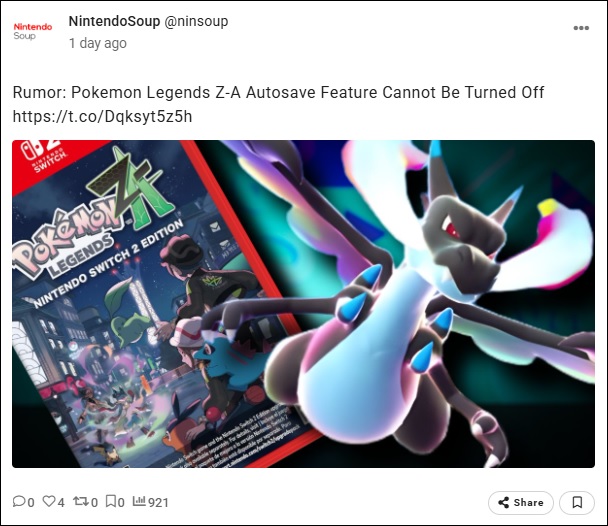
Task: Open the NintendoSoup account name link
Action: click(x=114, y=21)
